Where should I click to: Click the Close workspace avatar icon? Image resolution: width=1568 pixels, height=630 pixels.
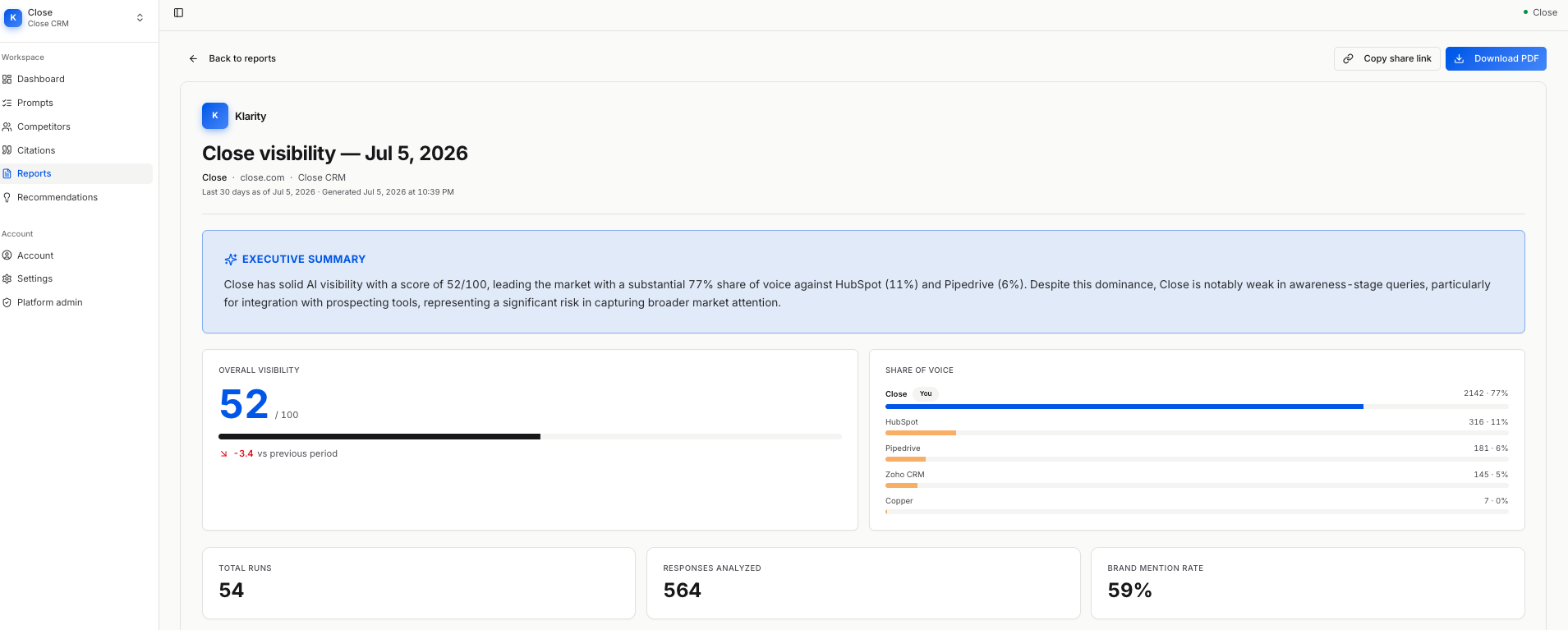[13, 17]
